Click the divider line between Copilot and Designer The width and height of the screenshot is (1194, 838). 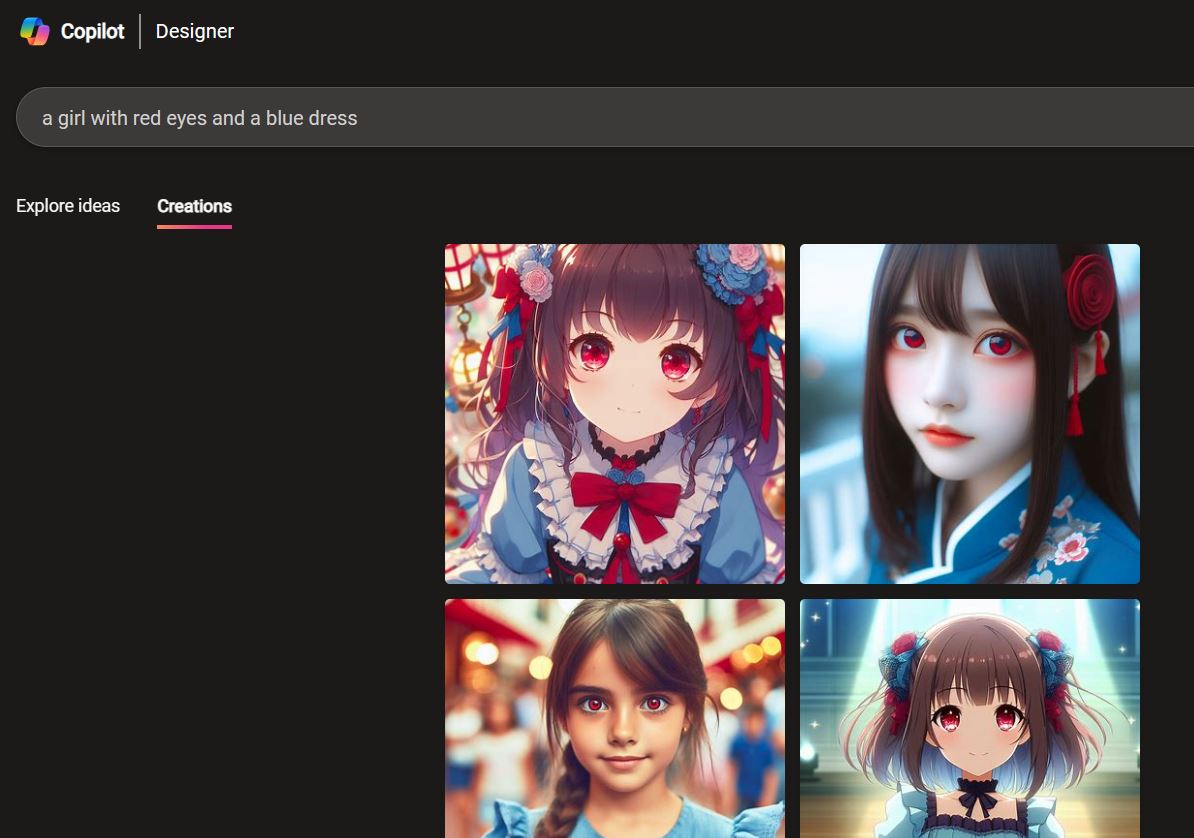(140, 31)
